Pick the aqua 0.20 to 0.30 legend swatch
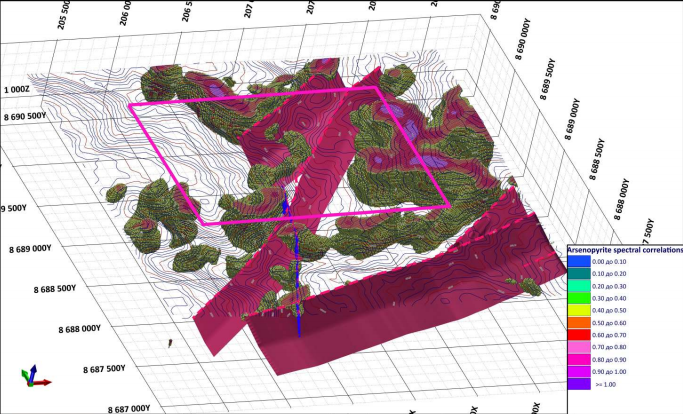The image size is (683, 414). (579, 286)
